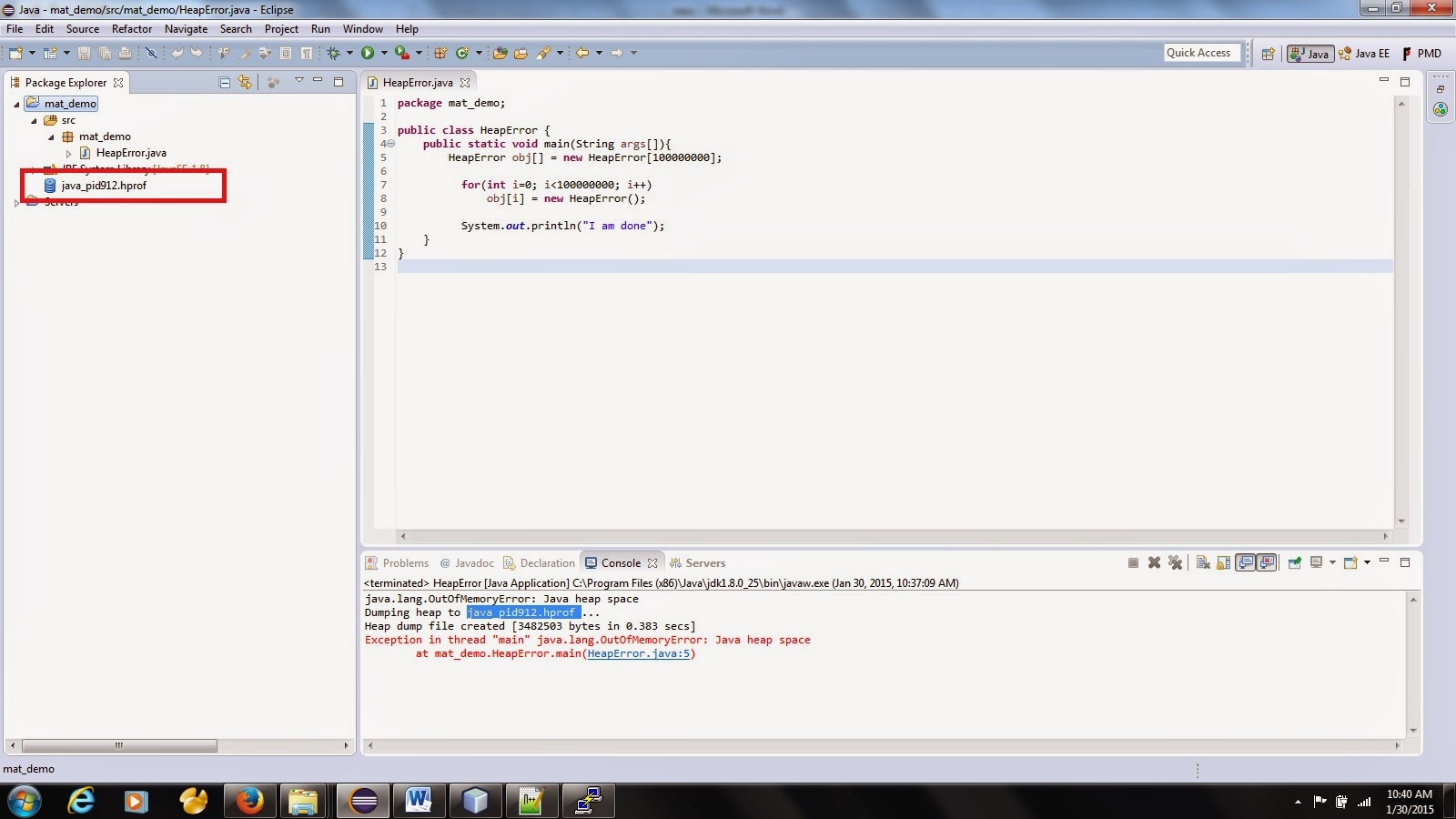Screen dimensions: 1456x819
Task: Click the Save All toolbar icon
Action: click(105, 53)
